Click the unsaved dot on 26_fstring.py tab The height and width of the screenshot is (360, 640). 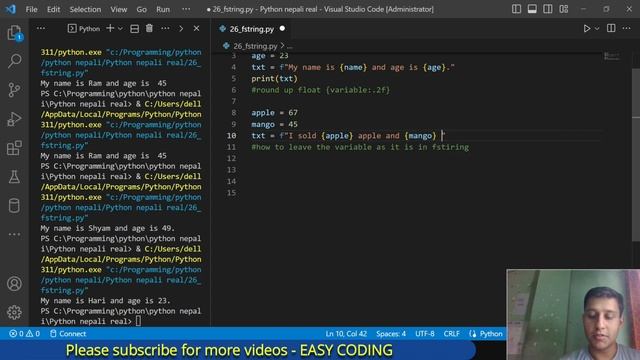282,29
